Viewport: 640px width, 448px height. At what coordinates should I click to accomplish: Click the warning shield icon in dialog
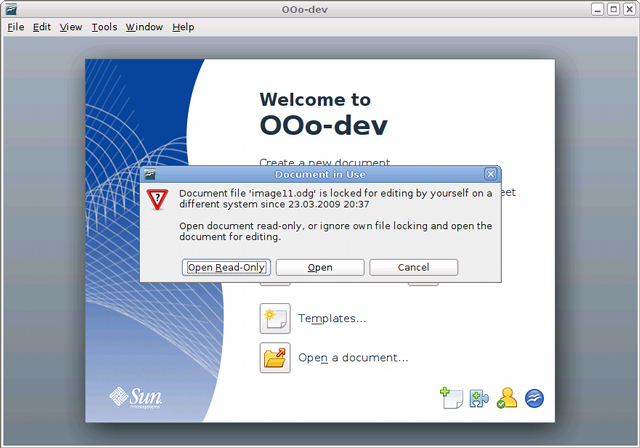point(157,199)
